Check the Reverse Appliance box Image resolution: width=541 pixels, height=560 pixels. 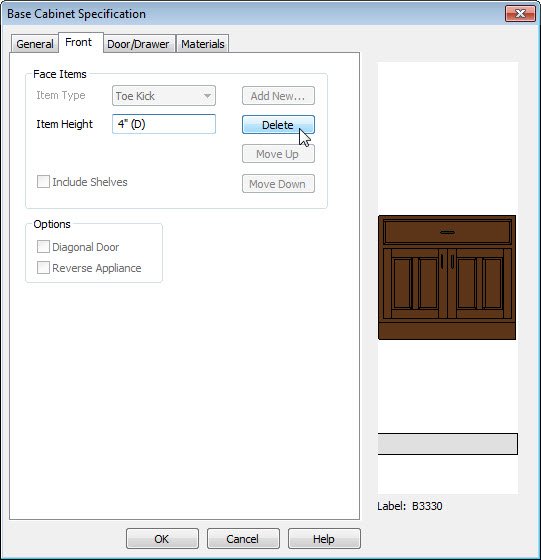point(43,268)
